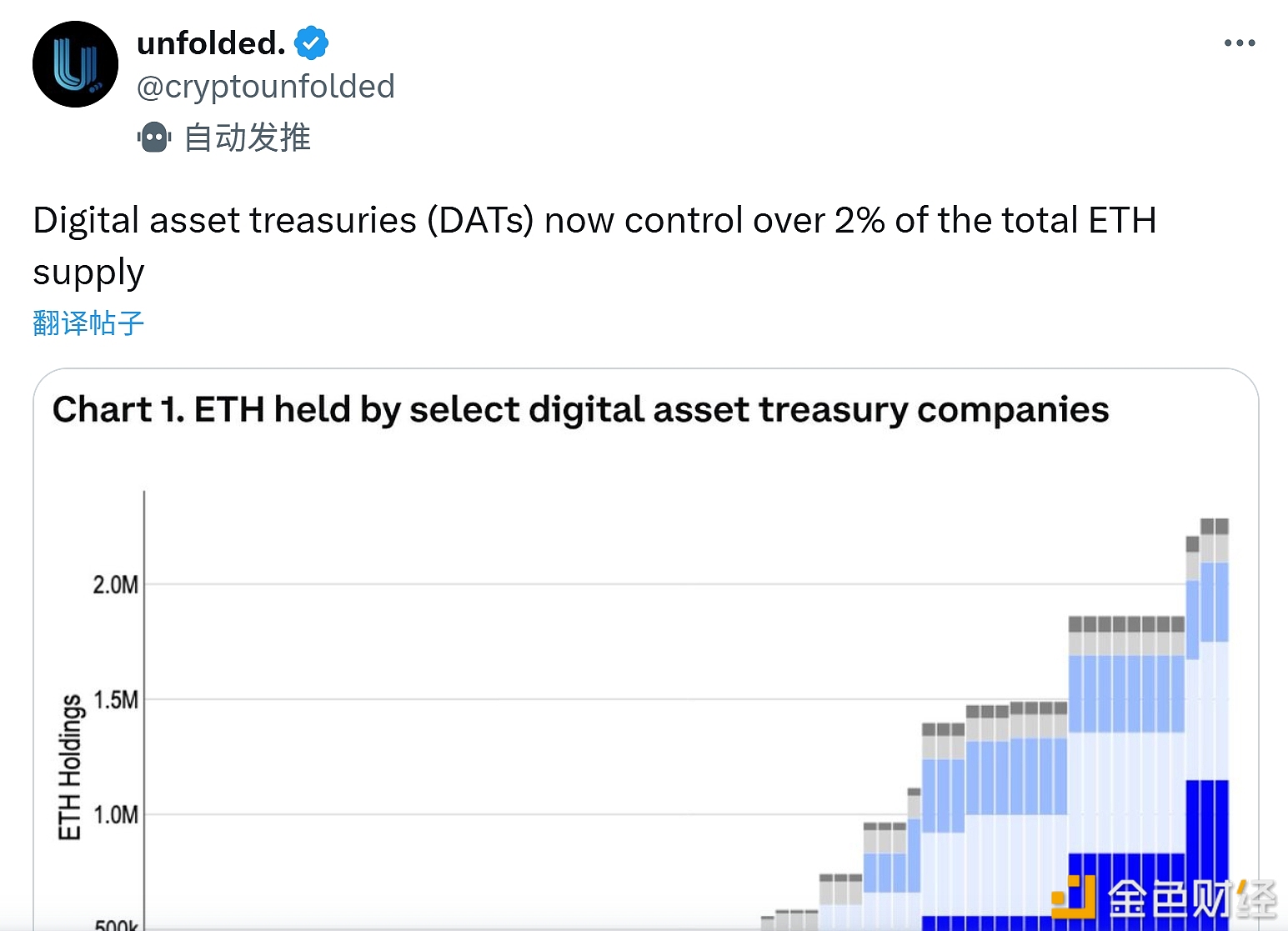Open the three-dot more options menu

tap(1239, 43)
